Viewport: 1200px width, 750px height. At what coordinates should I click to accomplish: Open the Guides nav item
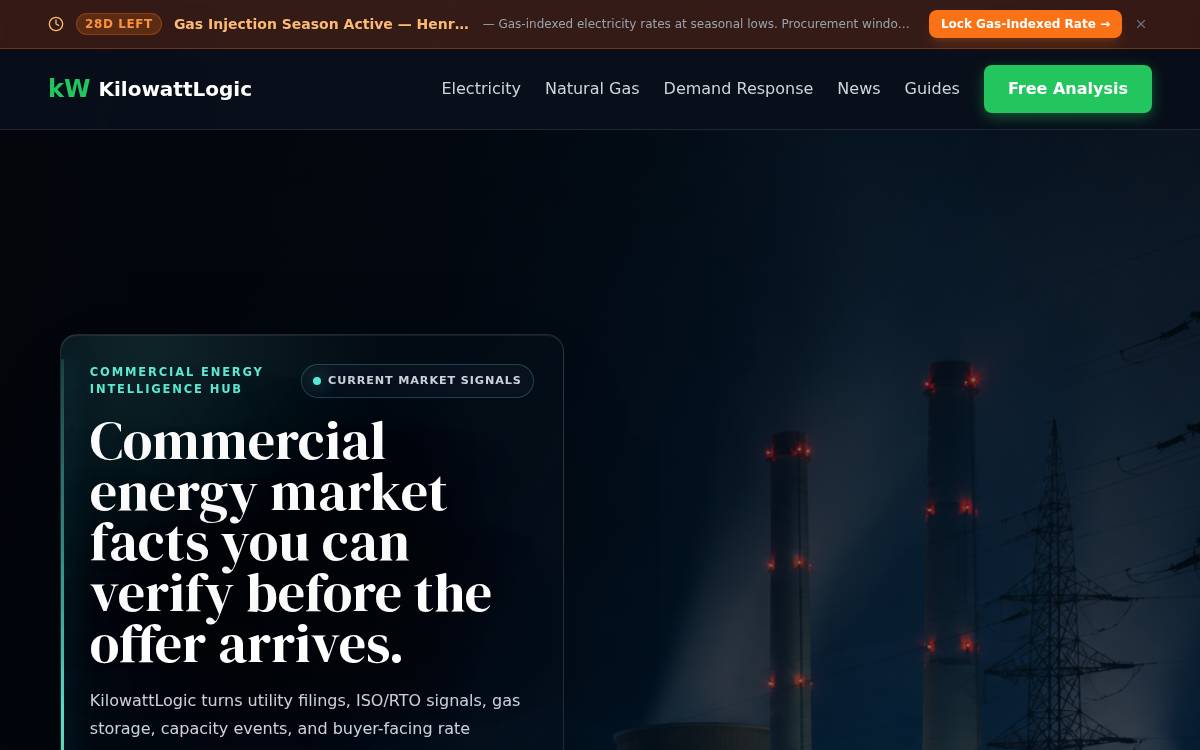[932, 89]
